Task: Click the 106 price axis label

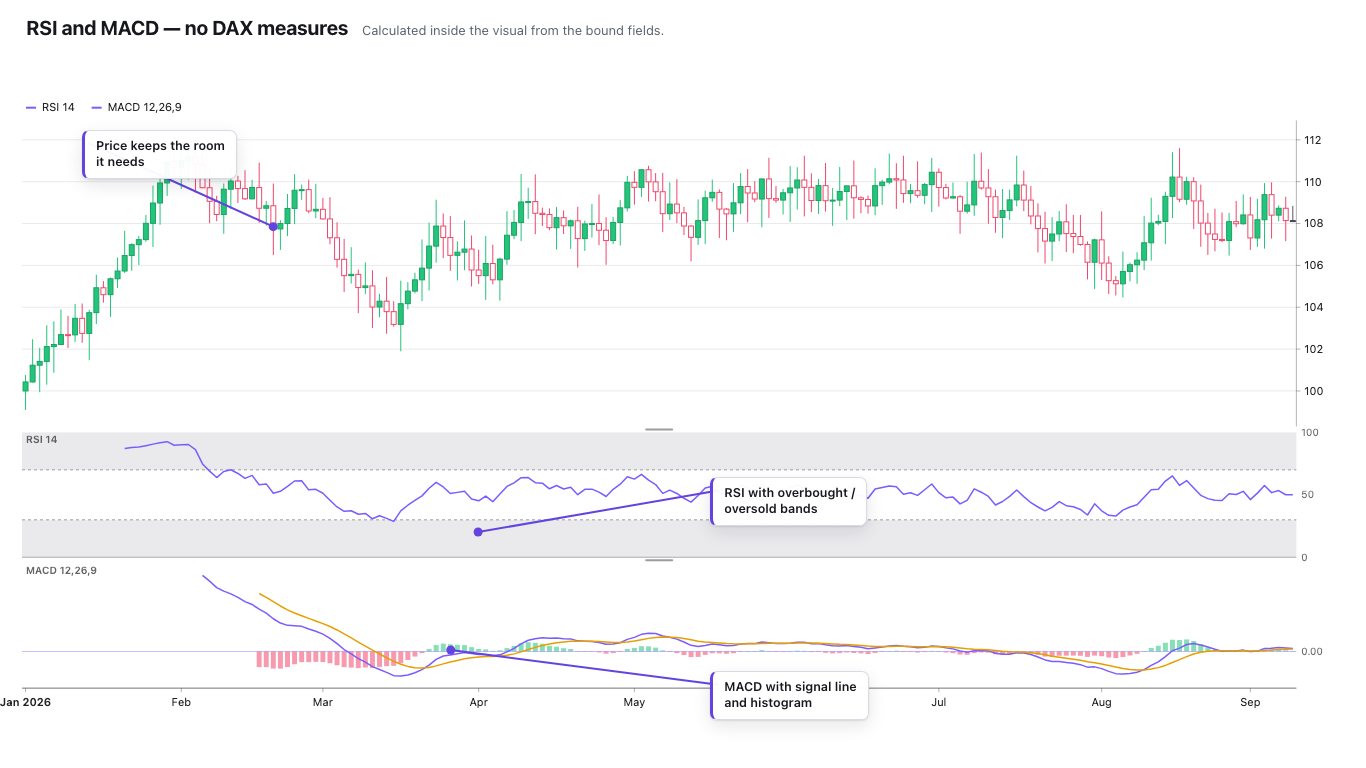Action: coord(1312,265)
